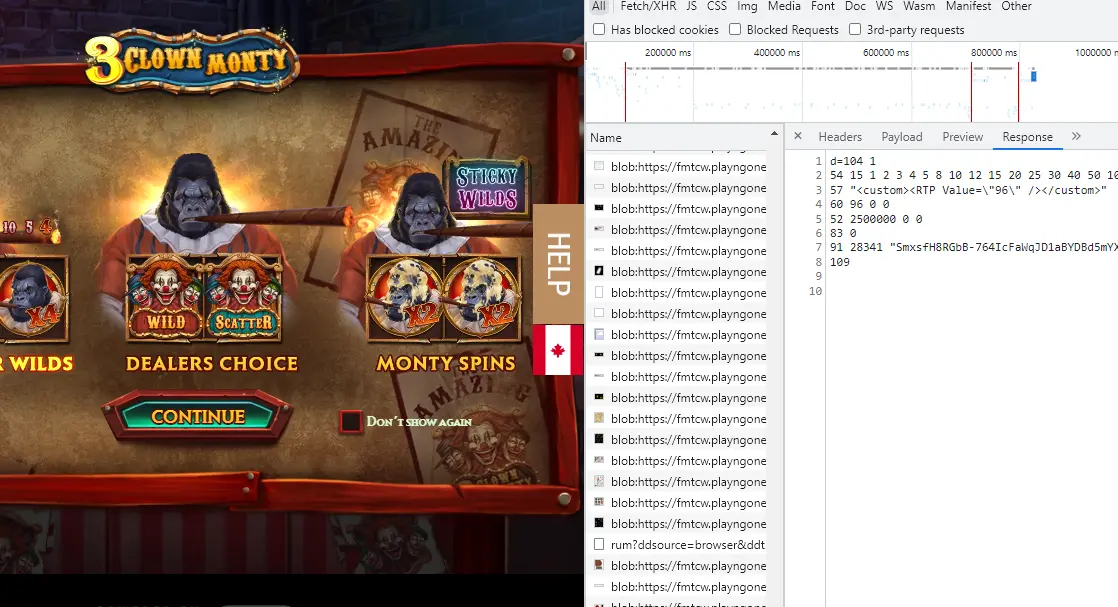Select the Scatter clown symbol
Viewport: 1118px width, 607px height.
[x=243, y=297]
